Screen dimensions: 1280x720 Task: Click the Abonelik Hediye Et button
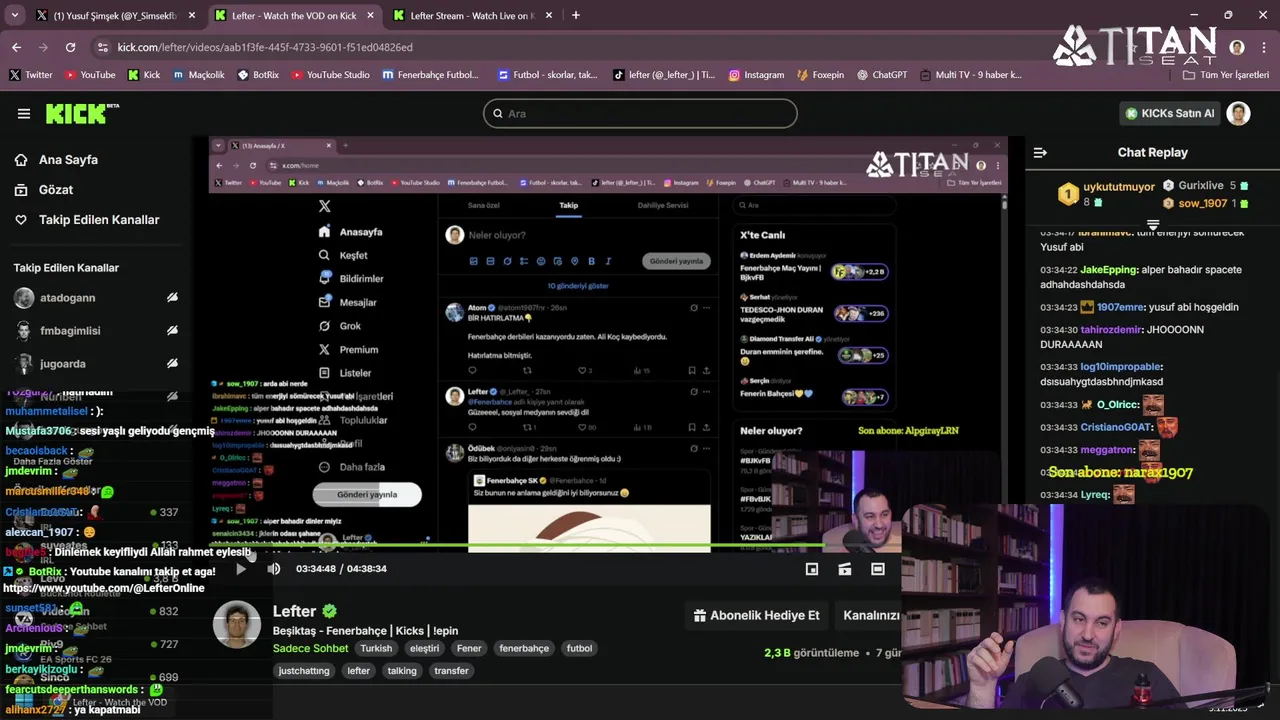click(x=756, y=616)
